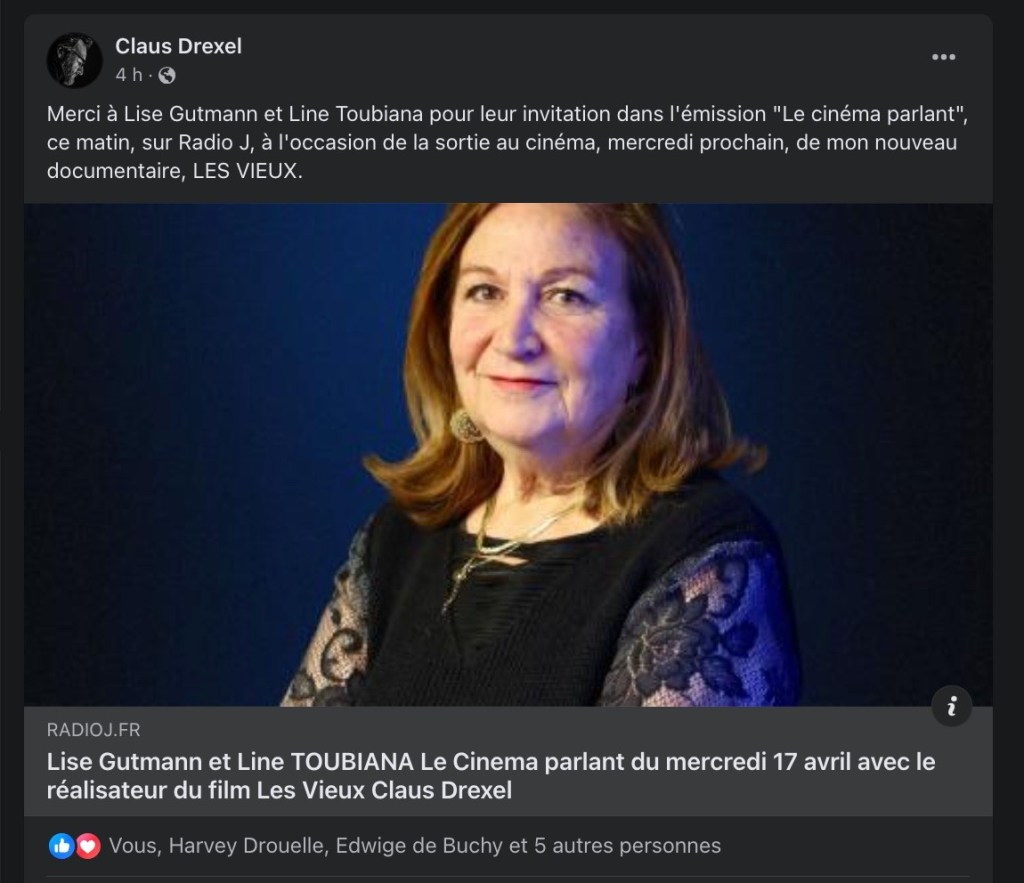Click the "4 h" post timestamp
Viewport: 1024px width, 883px height.
click(129, 75)
